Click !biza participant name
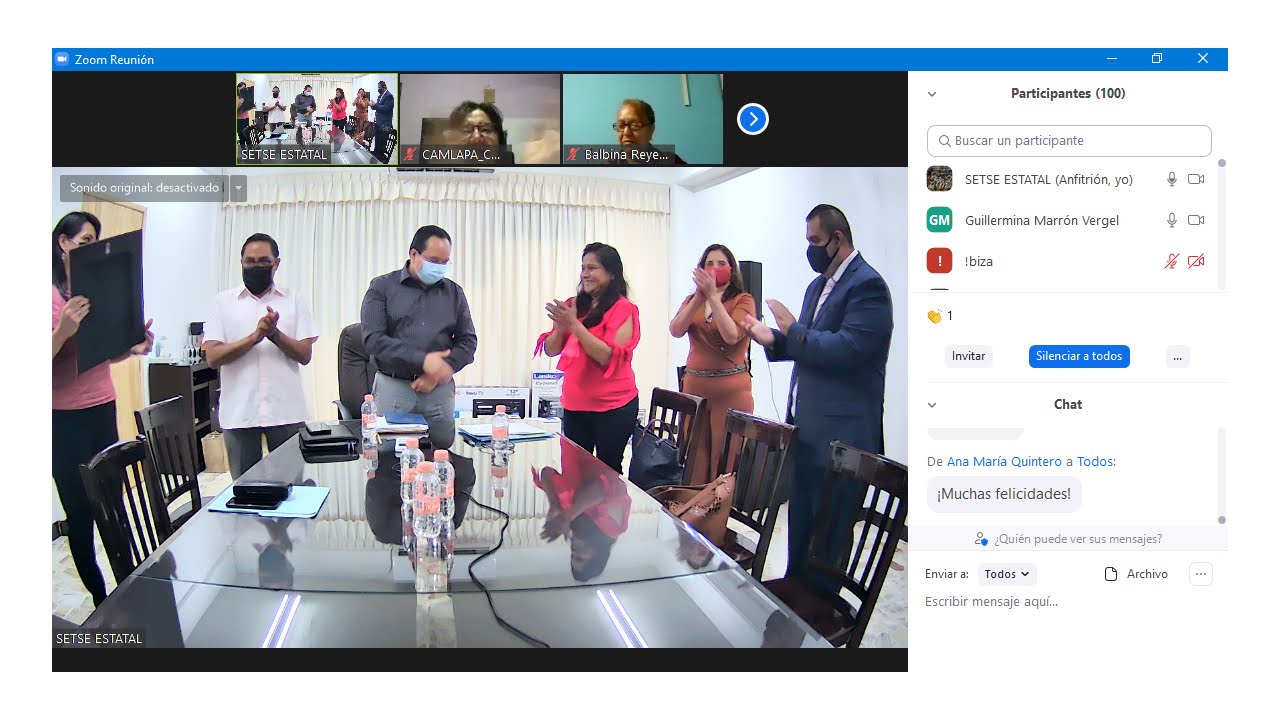Viewport: 1280px width, 720px height. 979,261
